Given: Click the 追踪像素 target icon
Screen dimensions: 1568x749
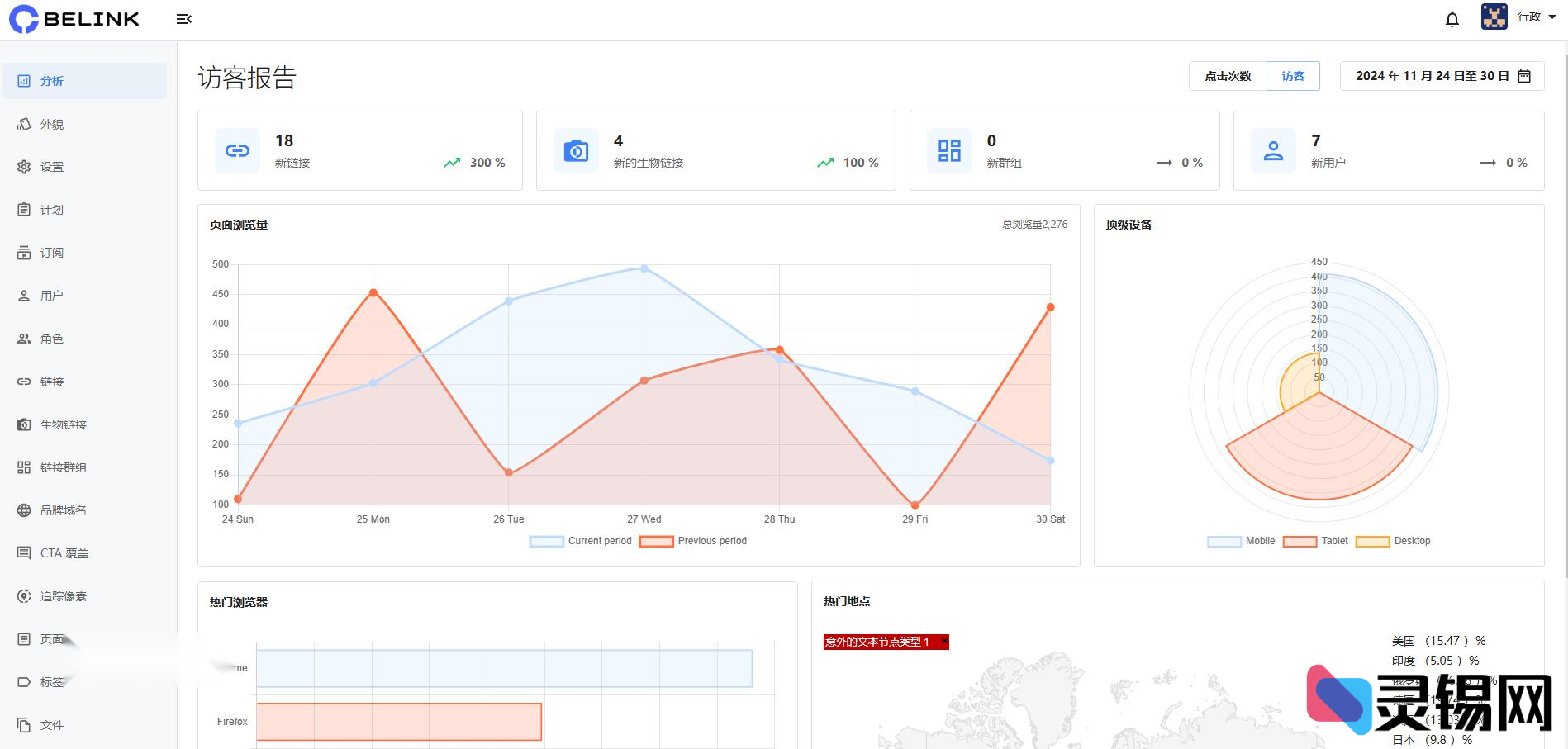Looking at the screenshot, I should coord(24,596).
